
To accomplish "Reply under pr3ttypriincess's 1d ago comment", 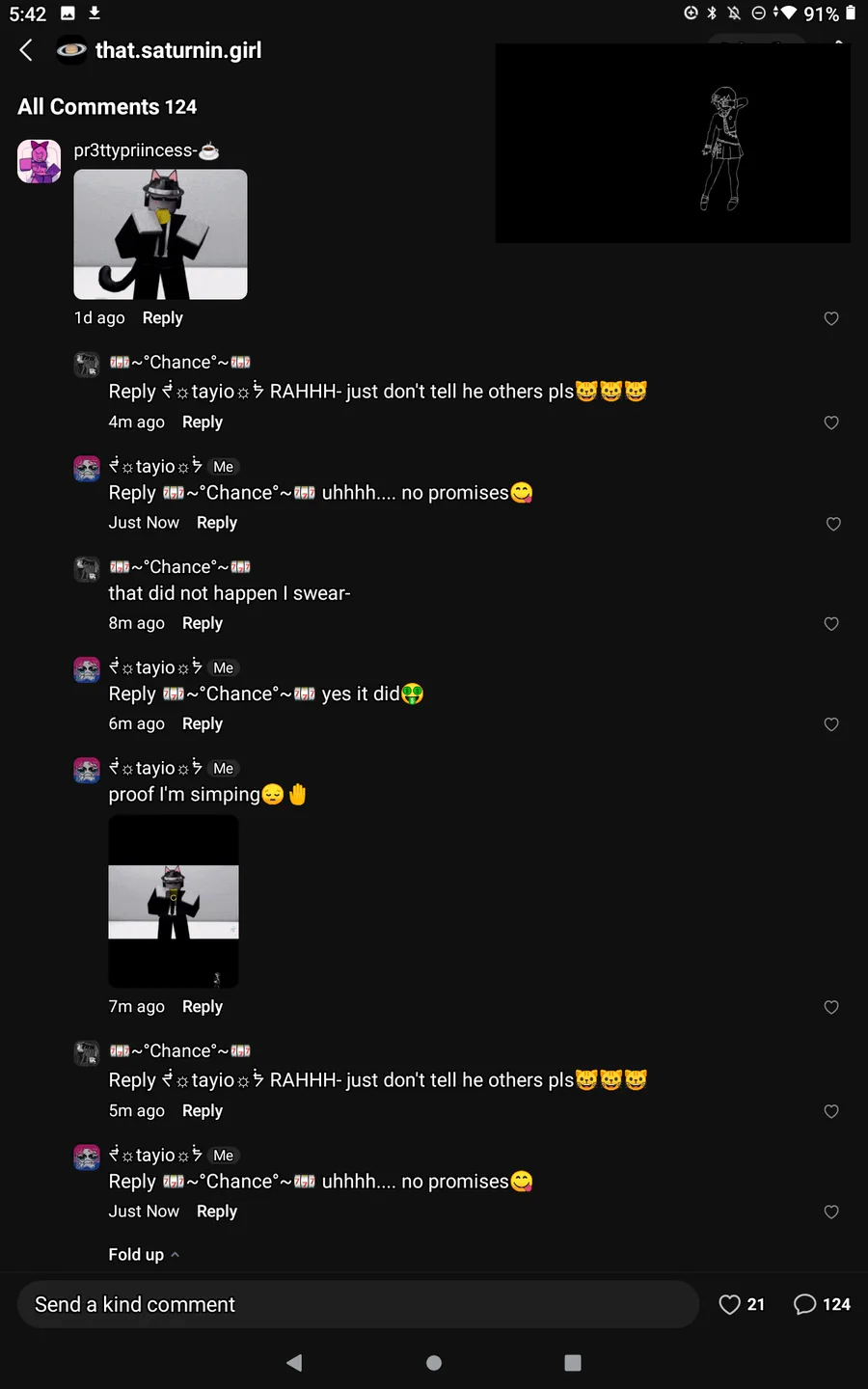I will [162, 317].
